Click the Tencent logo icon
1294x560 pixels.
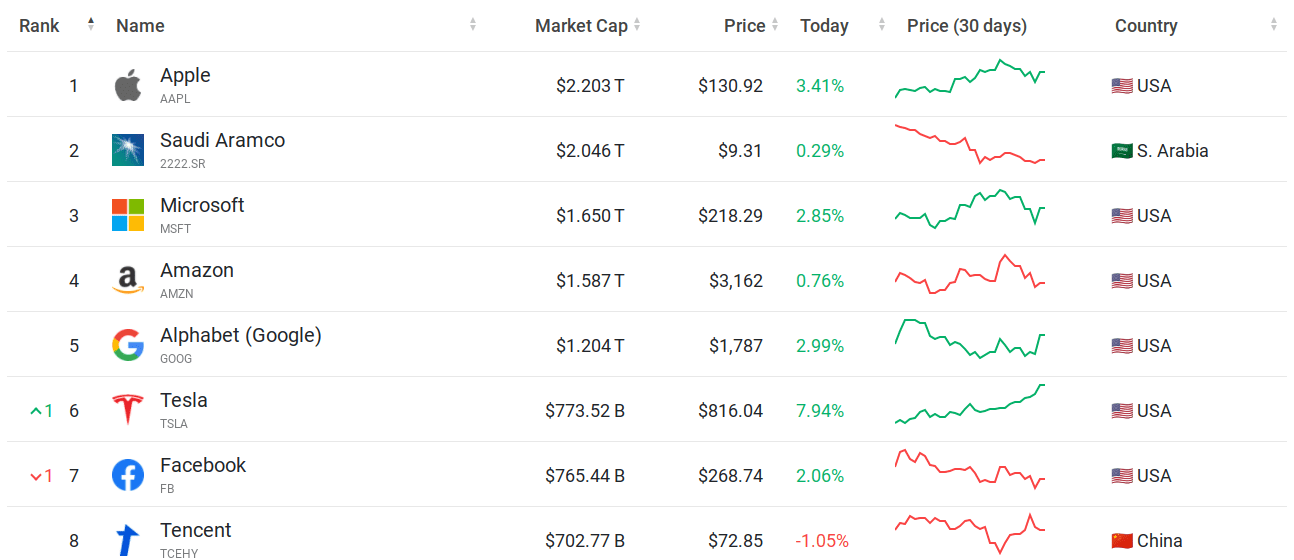coord(127,540)
